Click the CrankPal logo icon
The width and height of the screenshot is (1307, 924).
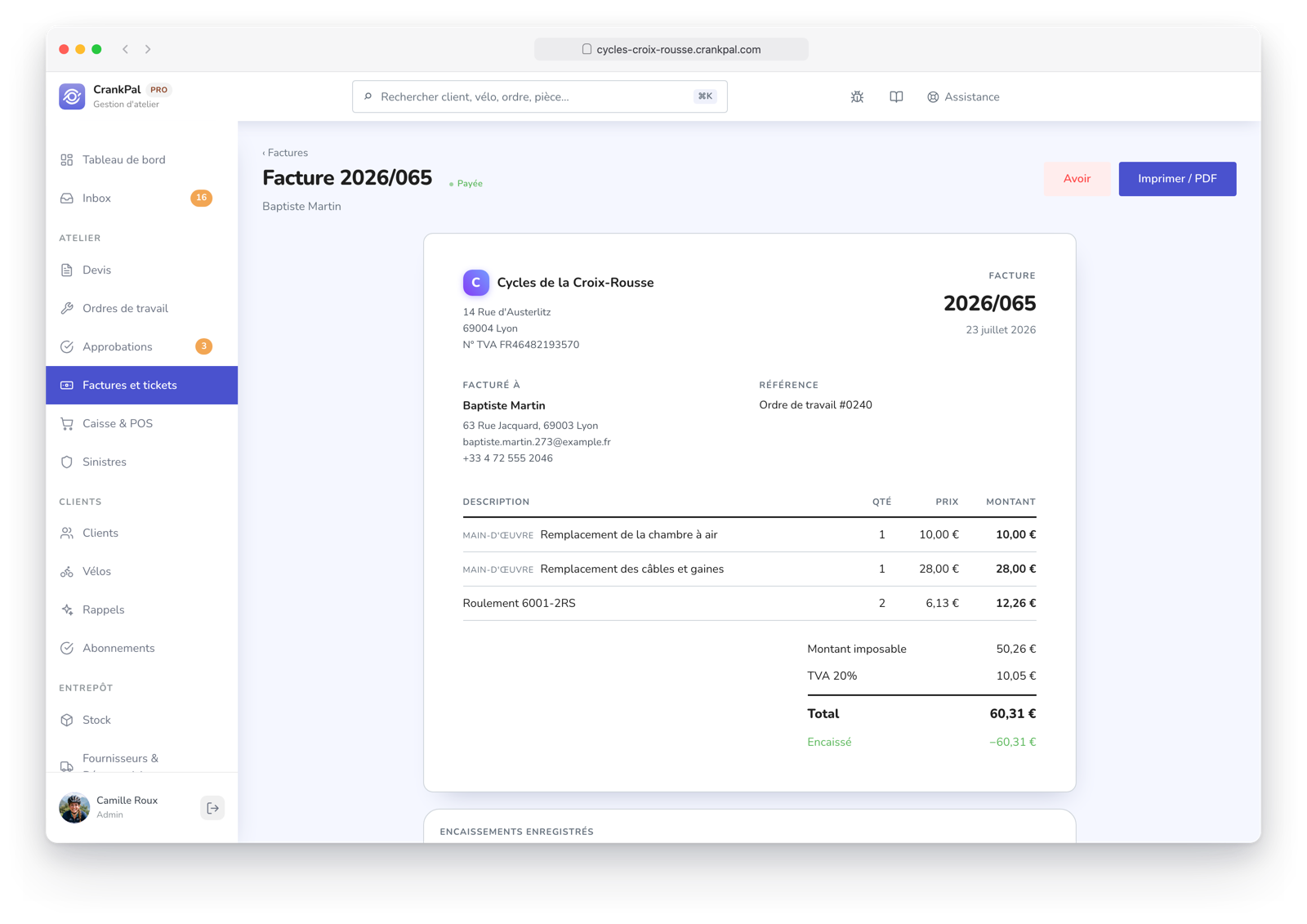pyautogui.click(x=72, y=96)
